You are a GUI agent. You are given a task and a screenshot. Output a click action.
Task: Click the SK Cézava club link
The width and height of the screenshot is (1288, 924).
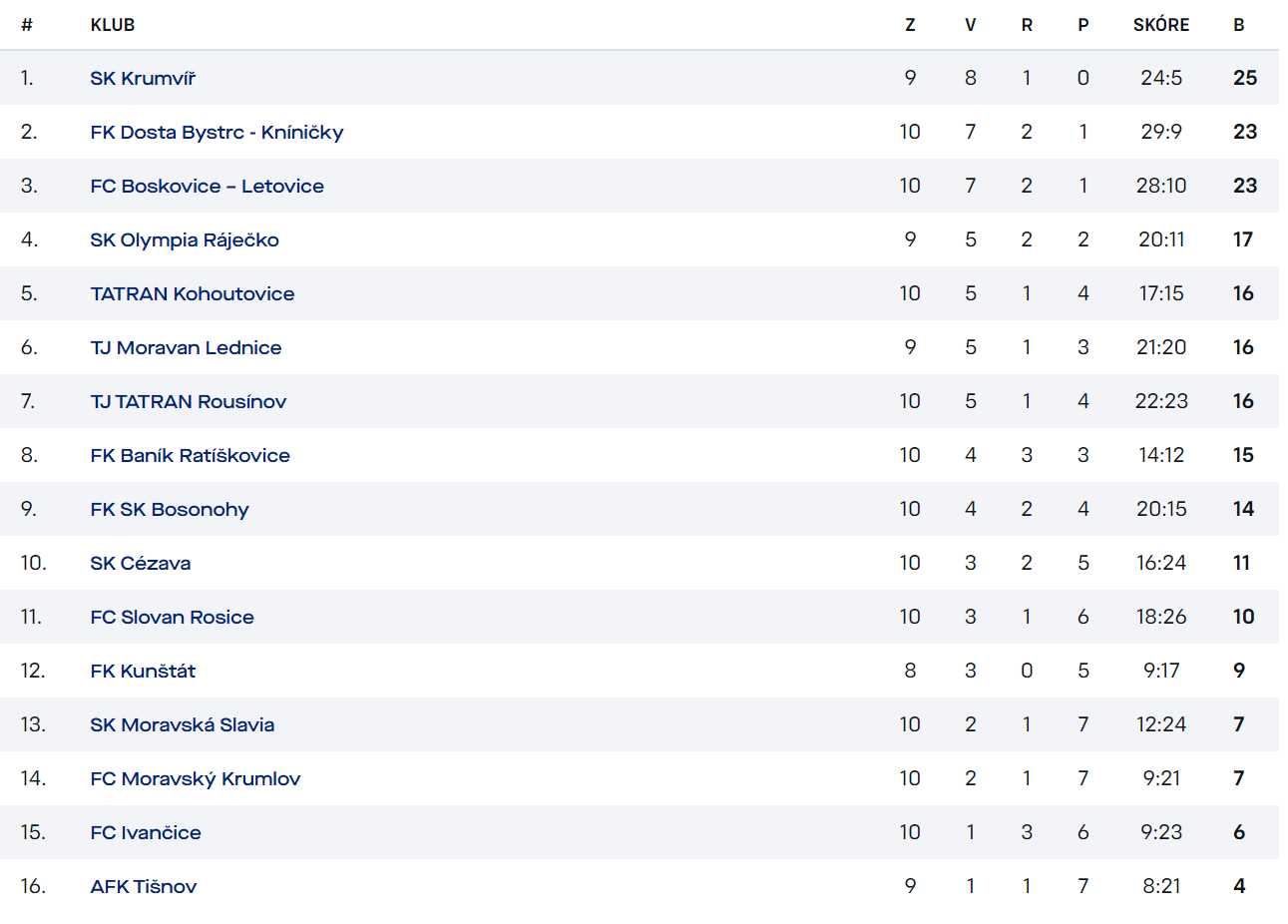pos(141,563)
